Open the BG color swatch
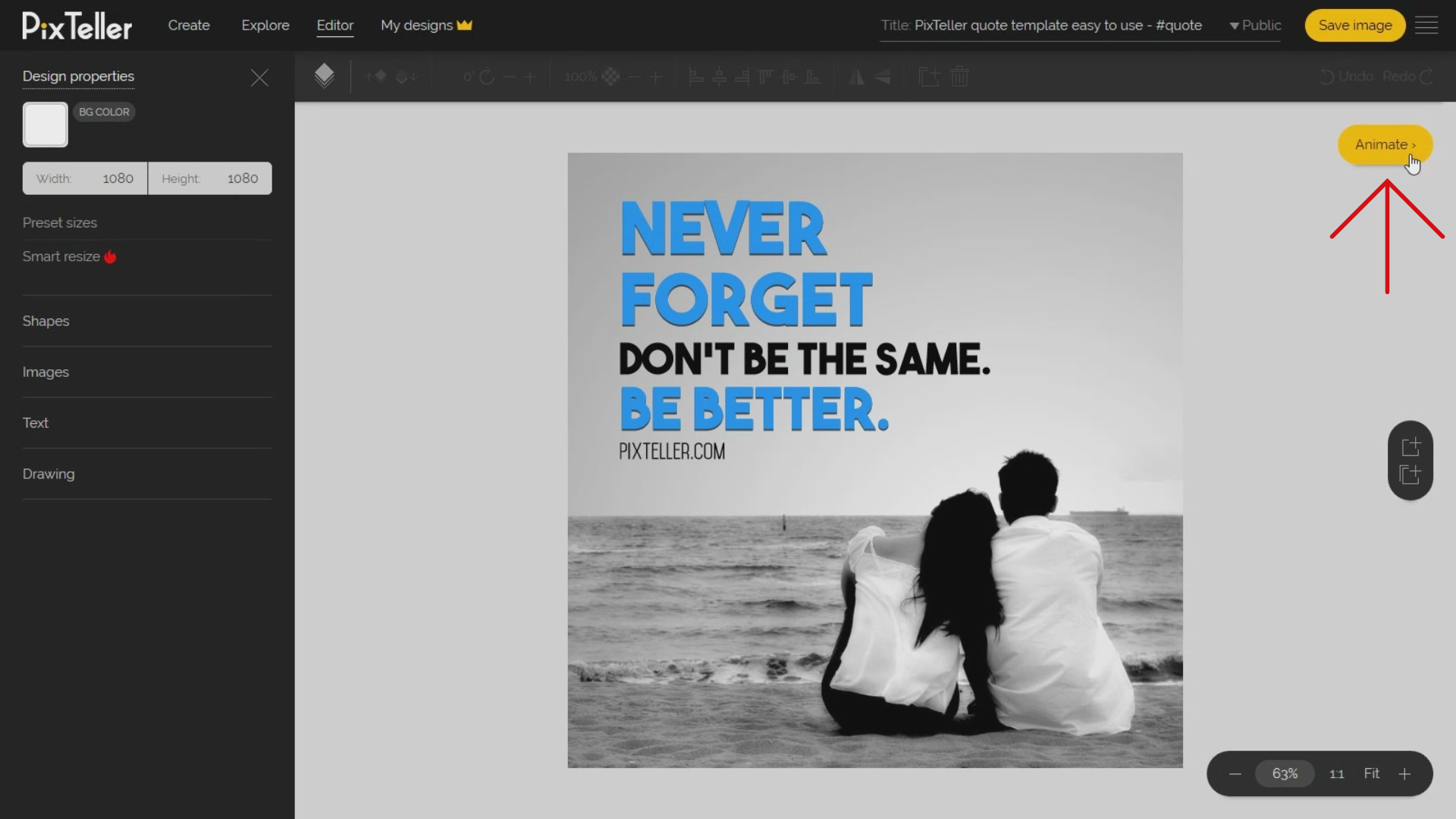The width and height of the screenshot is (1456, 819). click(x=45, y=124)
